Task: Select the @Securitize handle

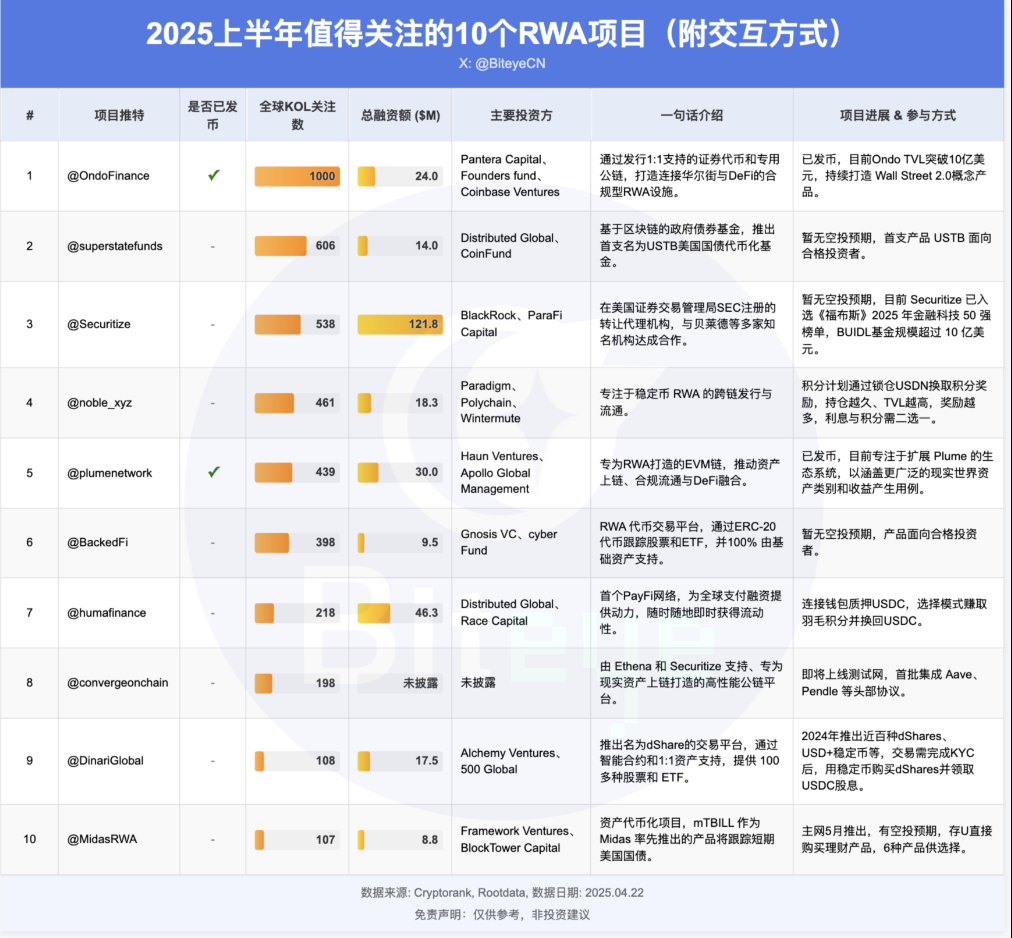Action: (x=99, y=324)
